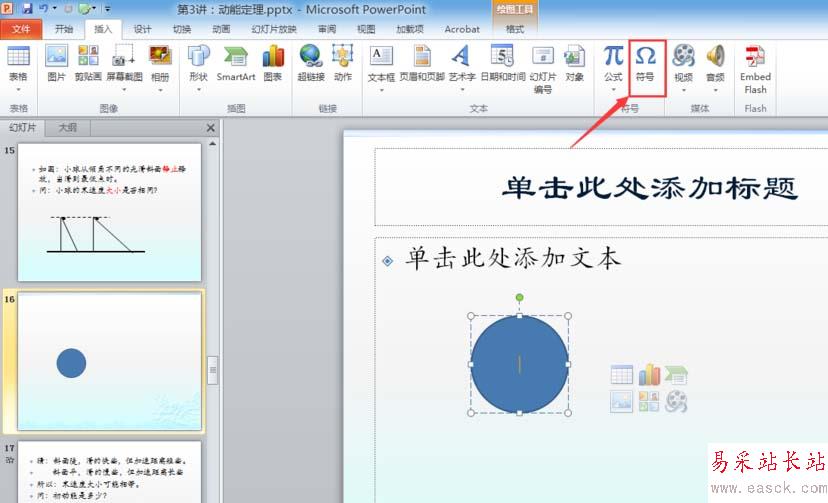Screen dimensions: 828x503
Task: Switch to the Slide Show (幻灯片放映) tab
Action: (274, 29)
